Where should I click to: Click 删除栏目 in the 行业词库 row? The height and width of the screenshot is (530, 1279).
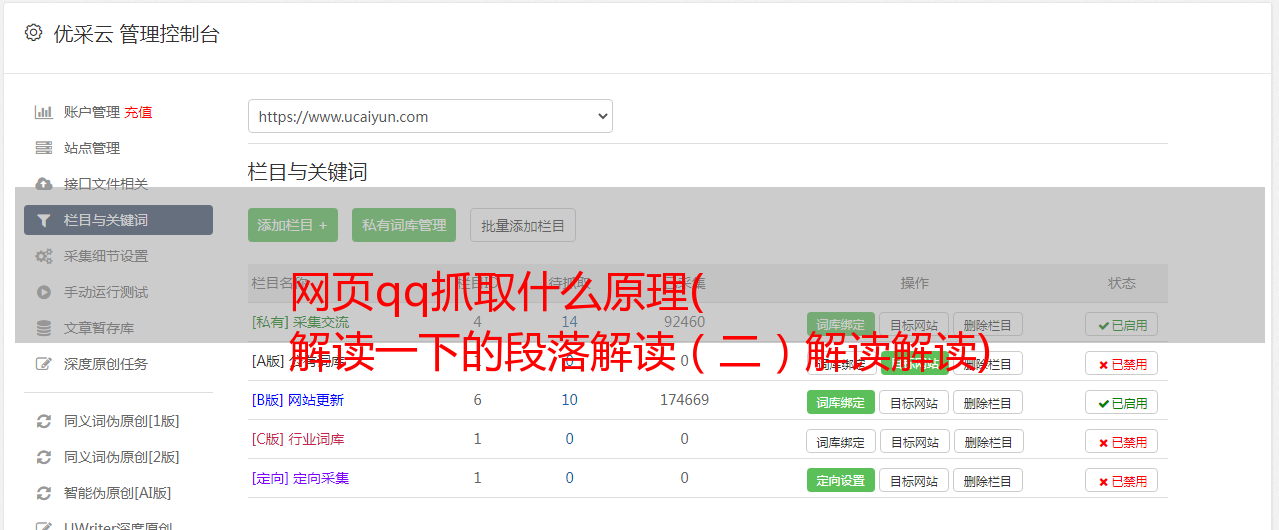click(988, 441)
